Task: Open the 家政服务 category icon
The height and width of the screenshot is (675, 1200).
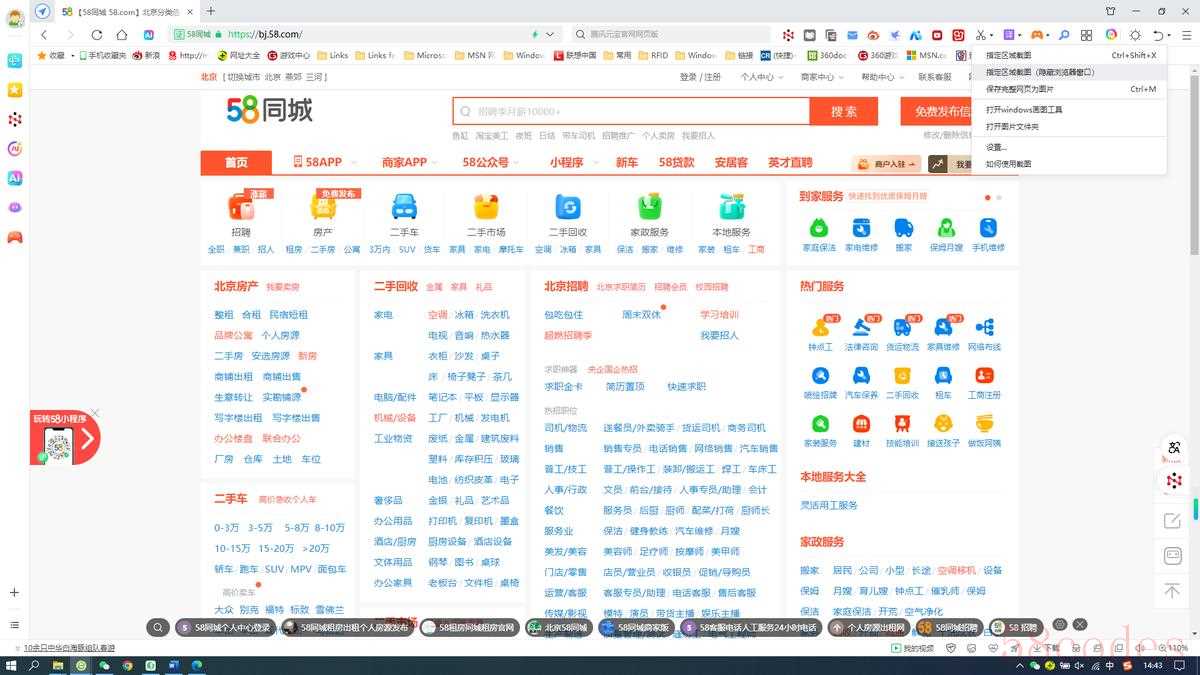Action: click(x=650, y=207)
